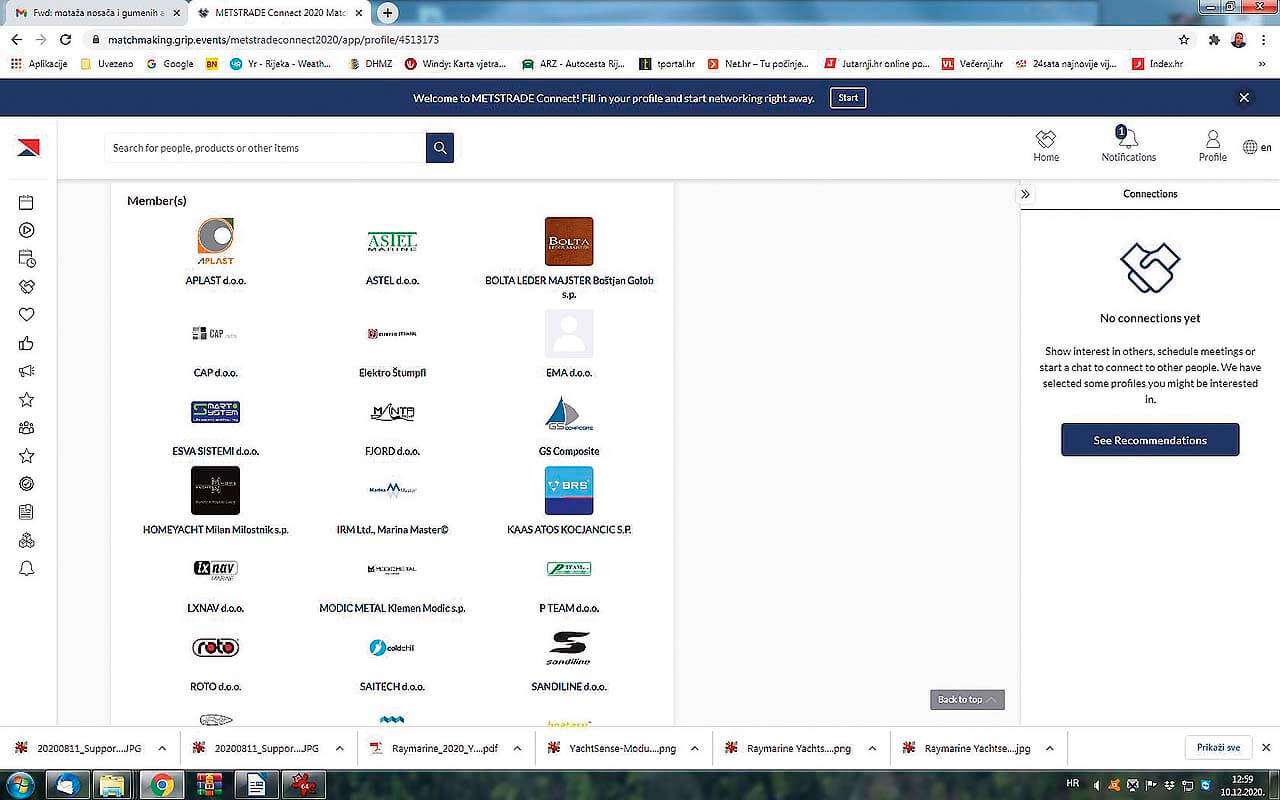Viewport: 1280px width, 800px height.
Task: Open the CAP d.o.o. member link
Action: 216,373
